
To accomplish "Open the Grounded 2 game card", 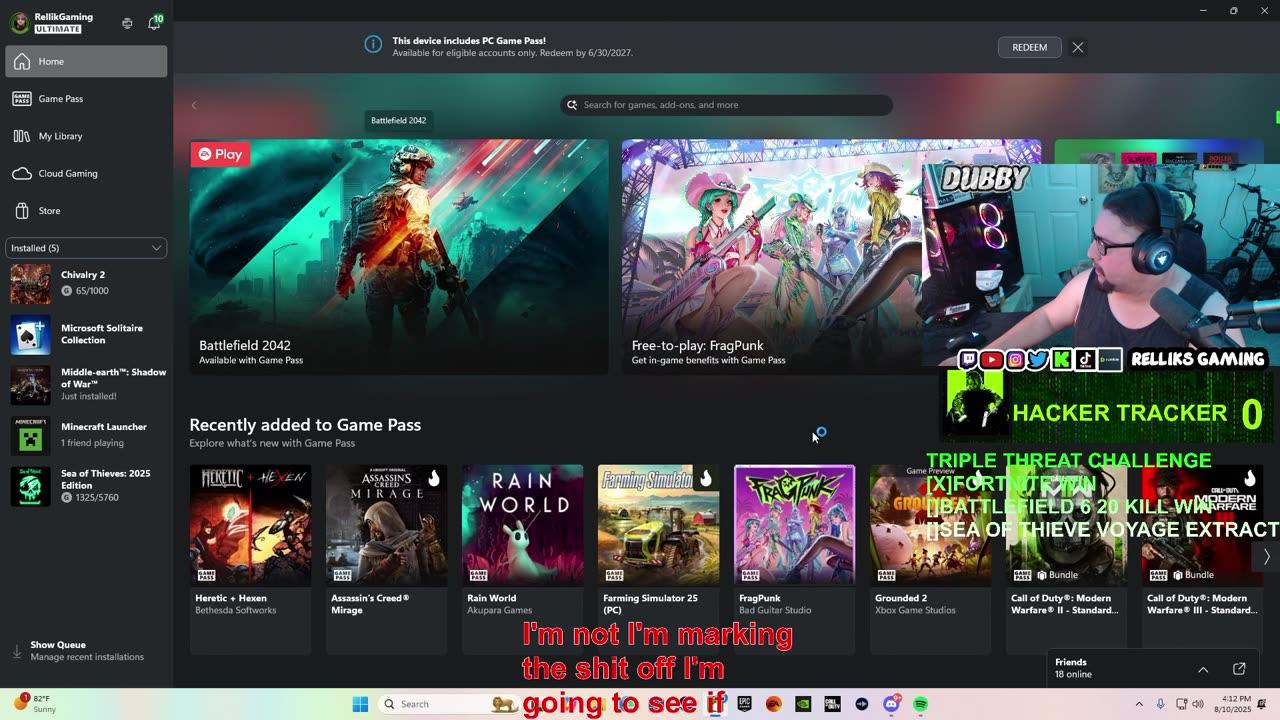I will (x=930, y=559).
